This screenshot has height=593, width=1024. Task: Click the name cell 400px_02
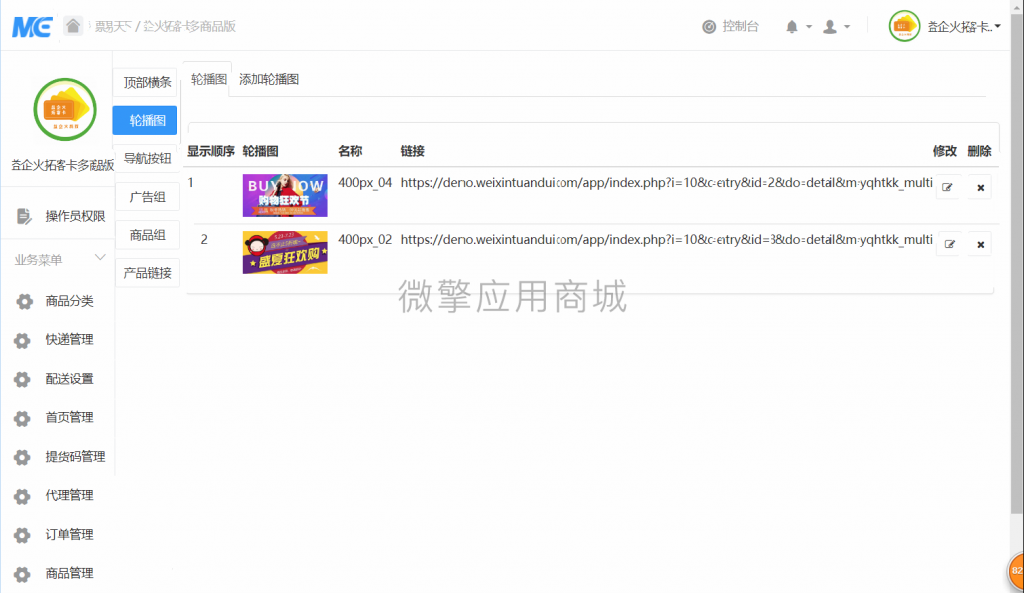(365, 240)
